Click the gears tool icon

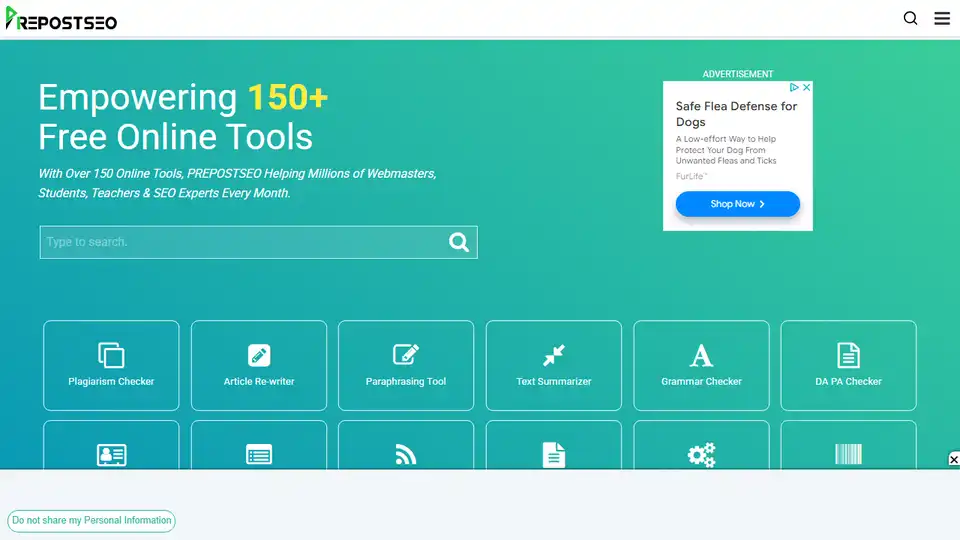point(702,455)
